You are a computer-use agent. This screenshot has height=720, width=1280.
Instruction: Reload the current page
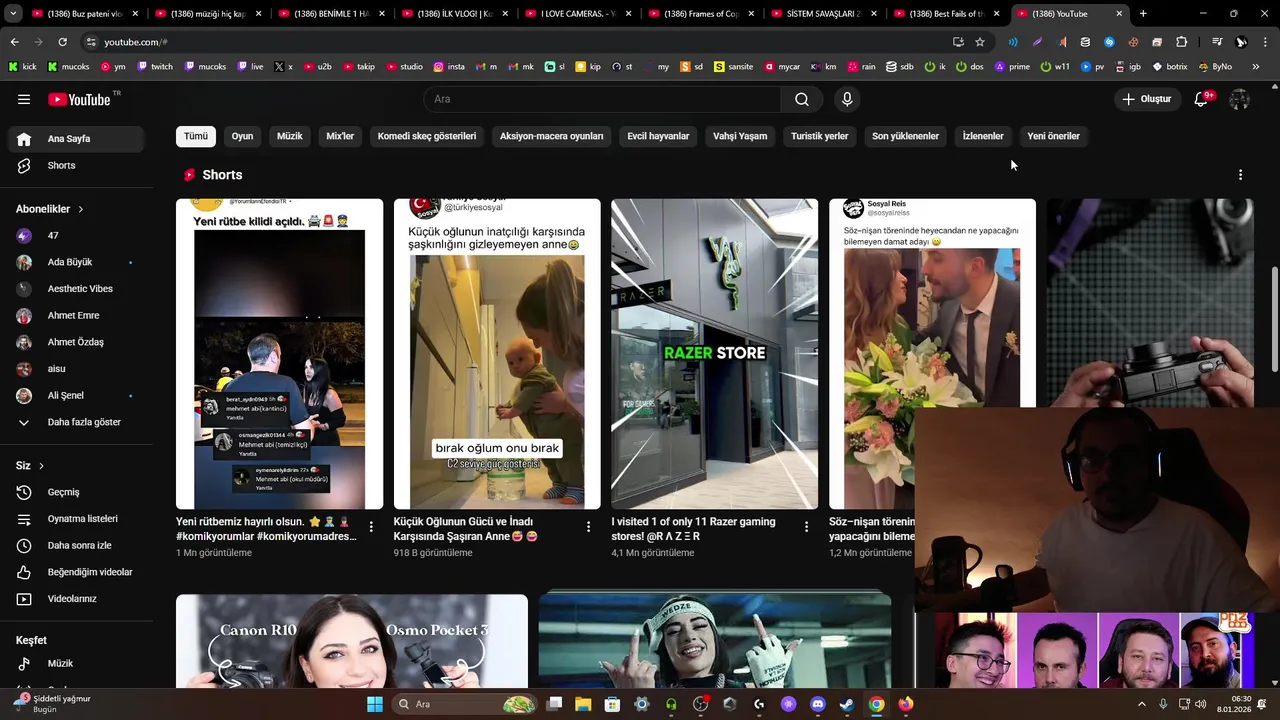[62, 42]
